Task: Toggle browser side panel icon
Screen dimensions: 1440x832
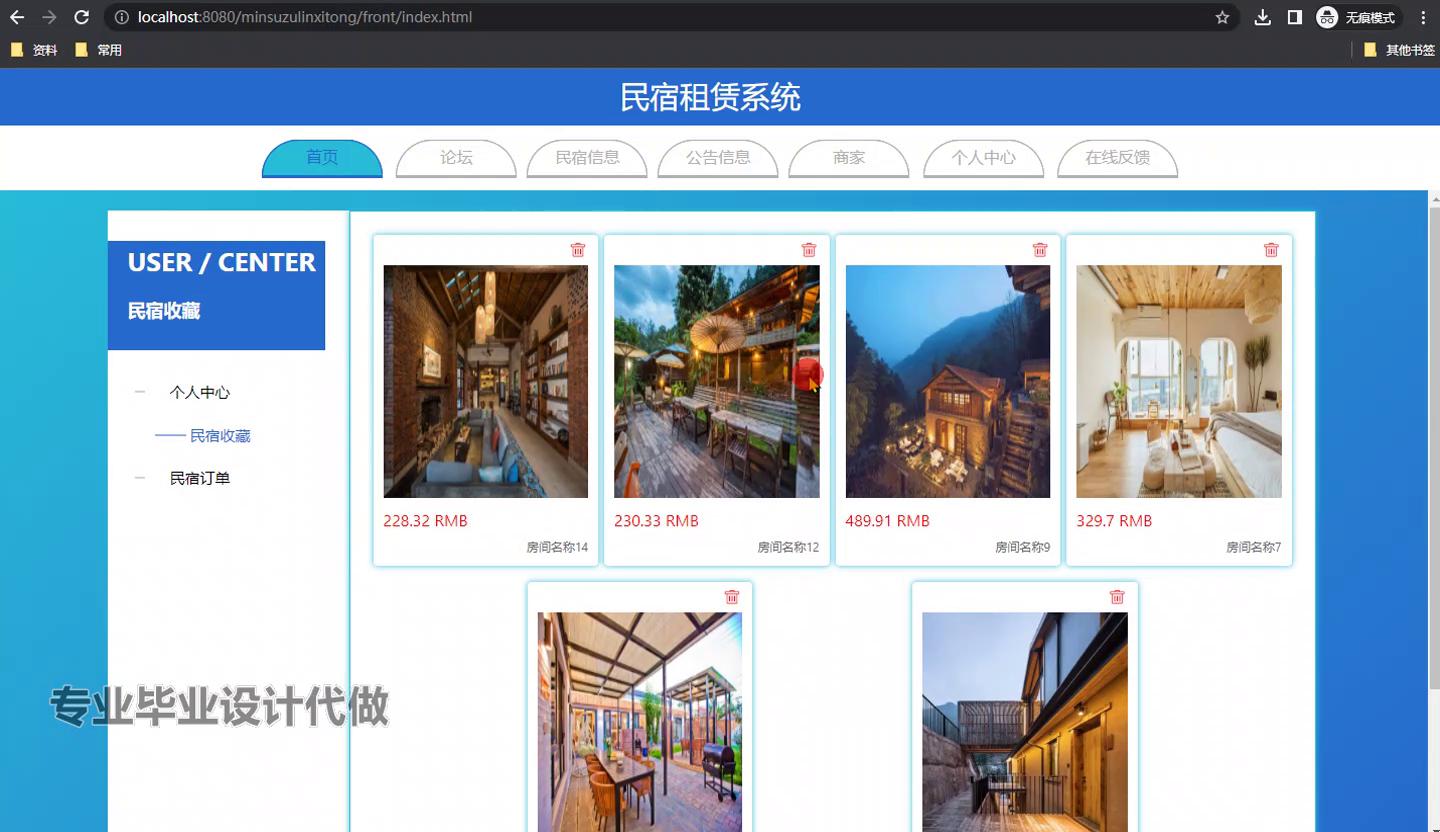Action: coord(1295,17)
